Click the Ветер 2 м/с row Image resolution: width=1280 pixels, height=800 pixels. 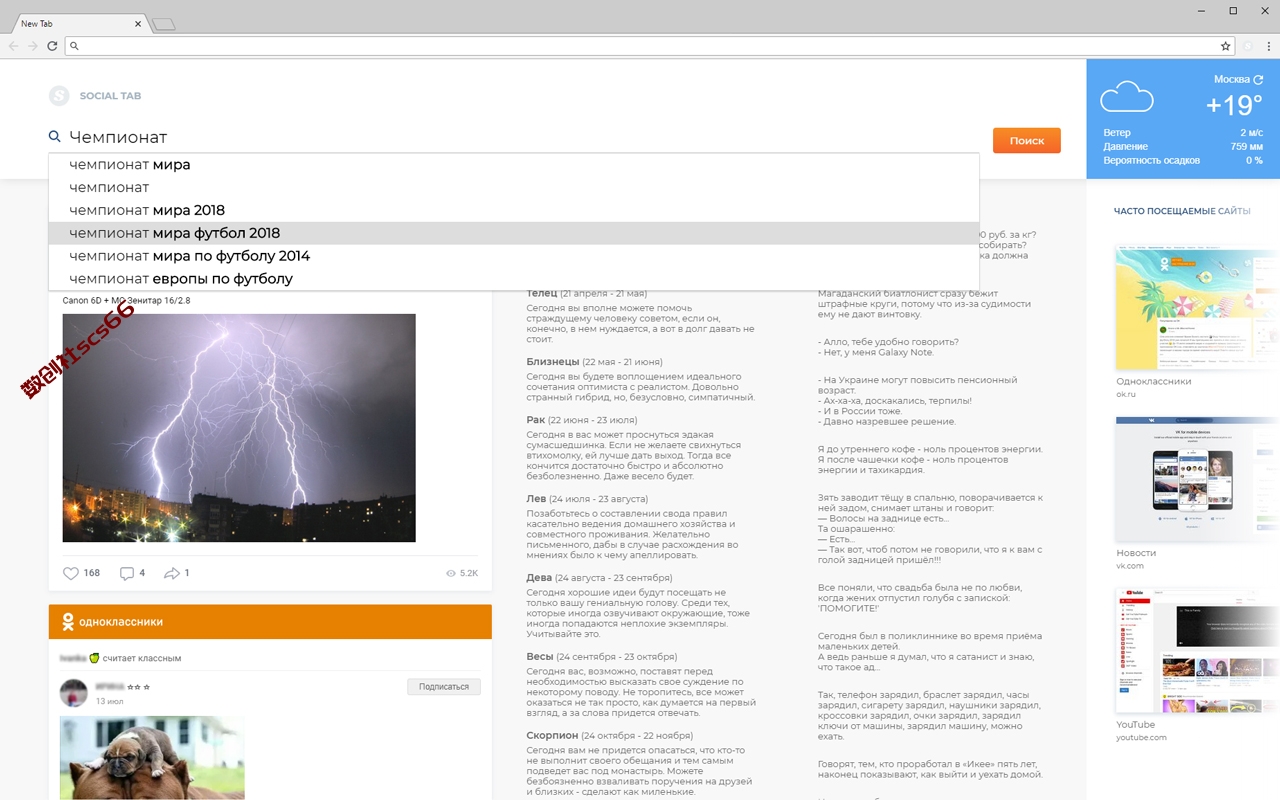coord(1183,133)
